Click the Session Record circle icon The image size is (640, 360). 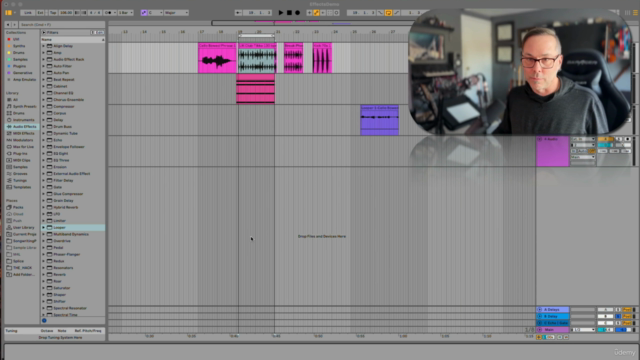(337, 13)
